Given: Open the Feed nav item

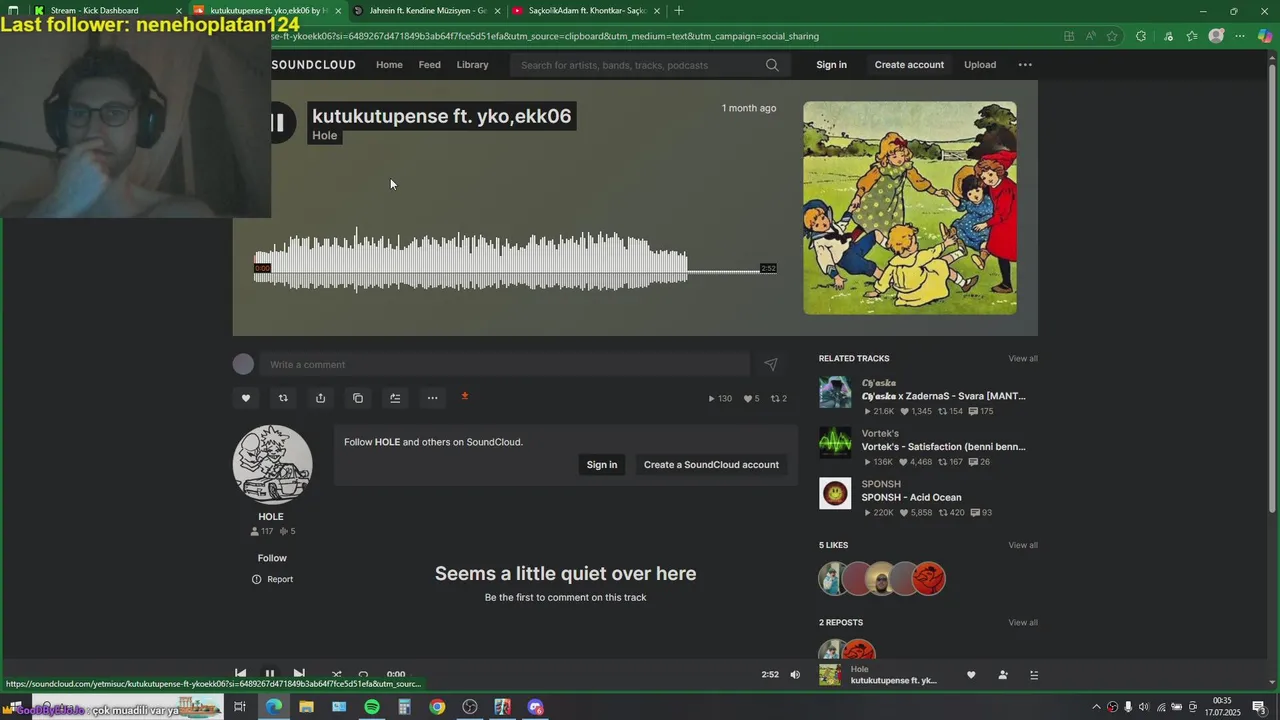Looking at the screenshot, I should pyautogui.click(x=430, y=65).
